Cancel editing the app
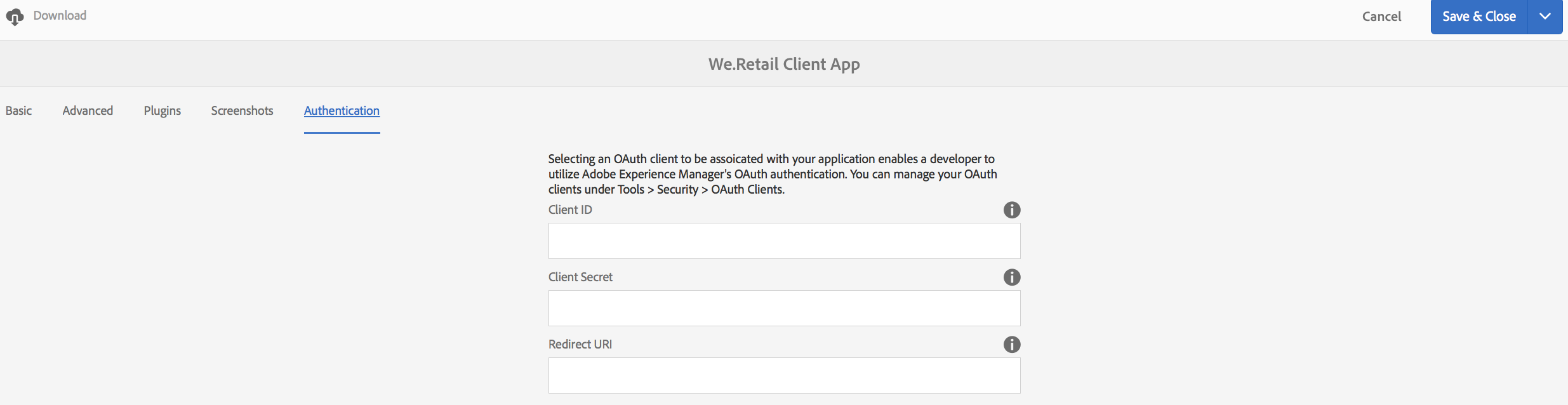Screen dimensions: 1568x405 (1381, 17)
